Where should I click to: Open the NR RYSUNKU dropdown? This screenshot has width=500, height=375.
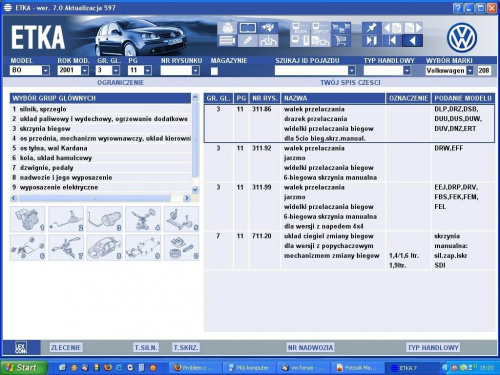point(196,70)
